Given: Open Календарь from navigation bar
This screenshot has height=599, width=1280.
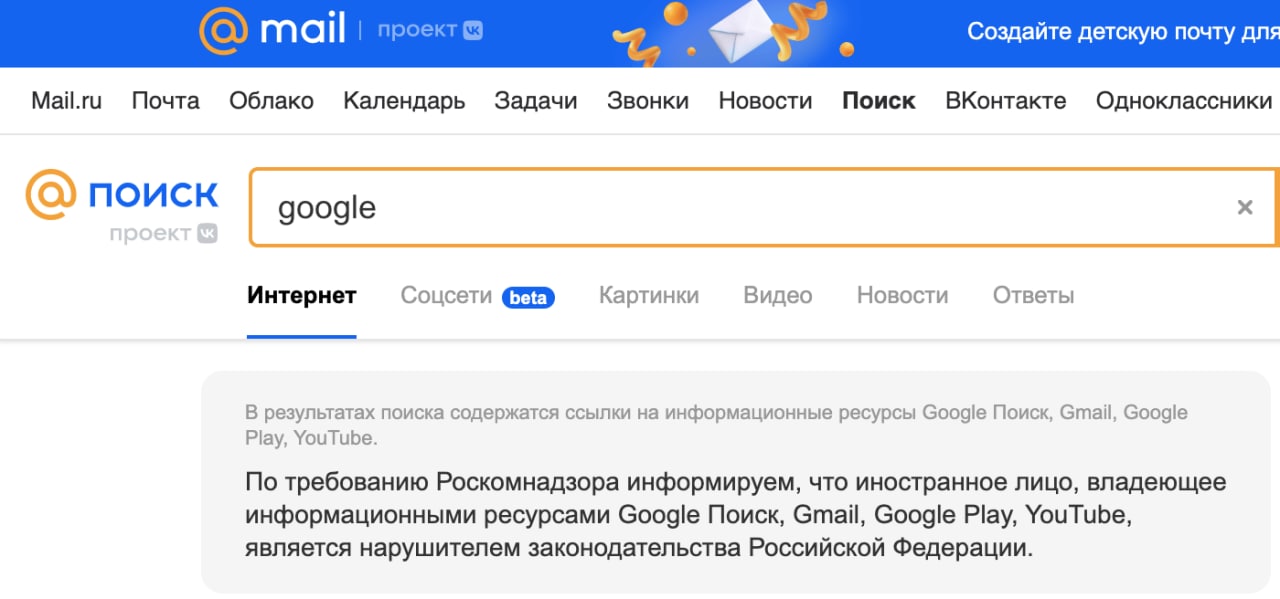Looking at the screenshot, I should coord(404,101).
